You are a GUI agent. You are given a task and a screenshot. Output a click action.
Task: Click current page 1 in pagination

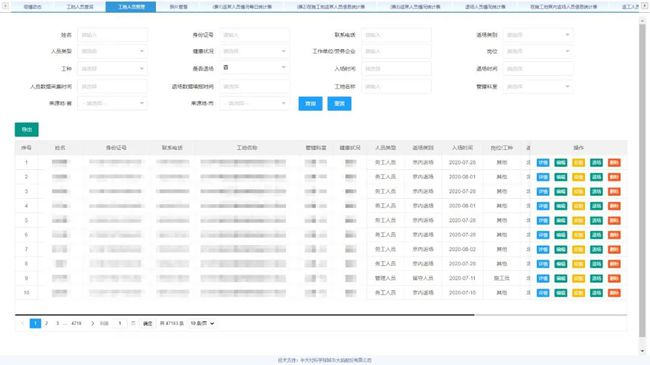[x=35, y=324]
